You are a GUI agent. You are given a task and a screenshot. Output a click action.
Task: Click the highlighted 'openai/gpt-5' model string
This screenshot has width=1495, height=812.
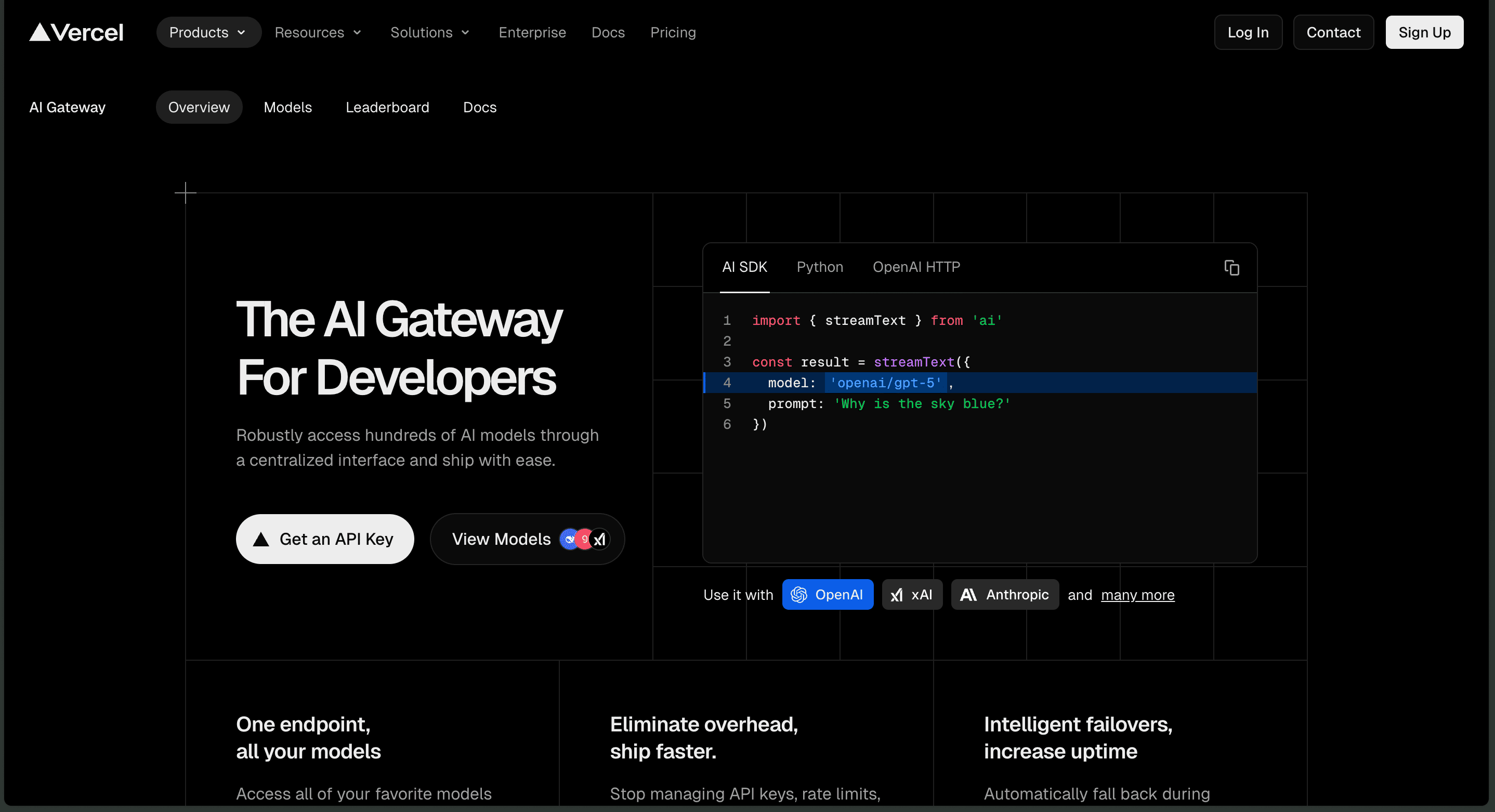pyautogui.click(x=885, y=383)
